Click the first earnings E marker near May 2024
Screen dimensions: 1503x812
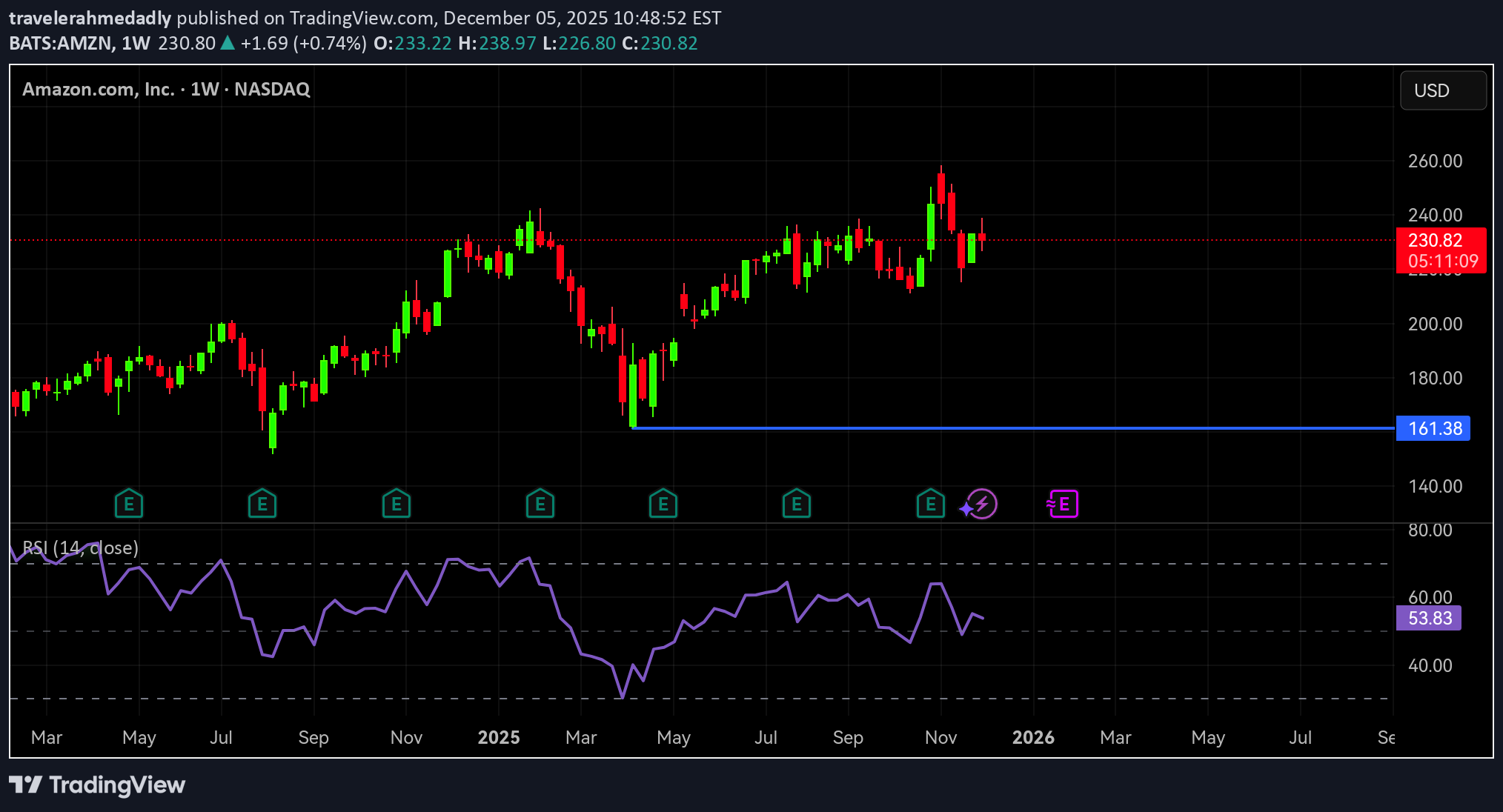[129, 505]
